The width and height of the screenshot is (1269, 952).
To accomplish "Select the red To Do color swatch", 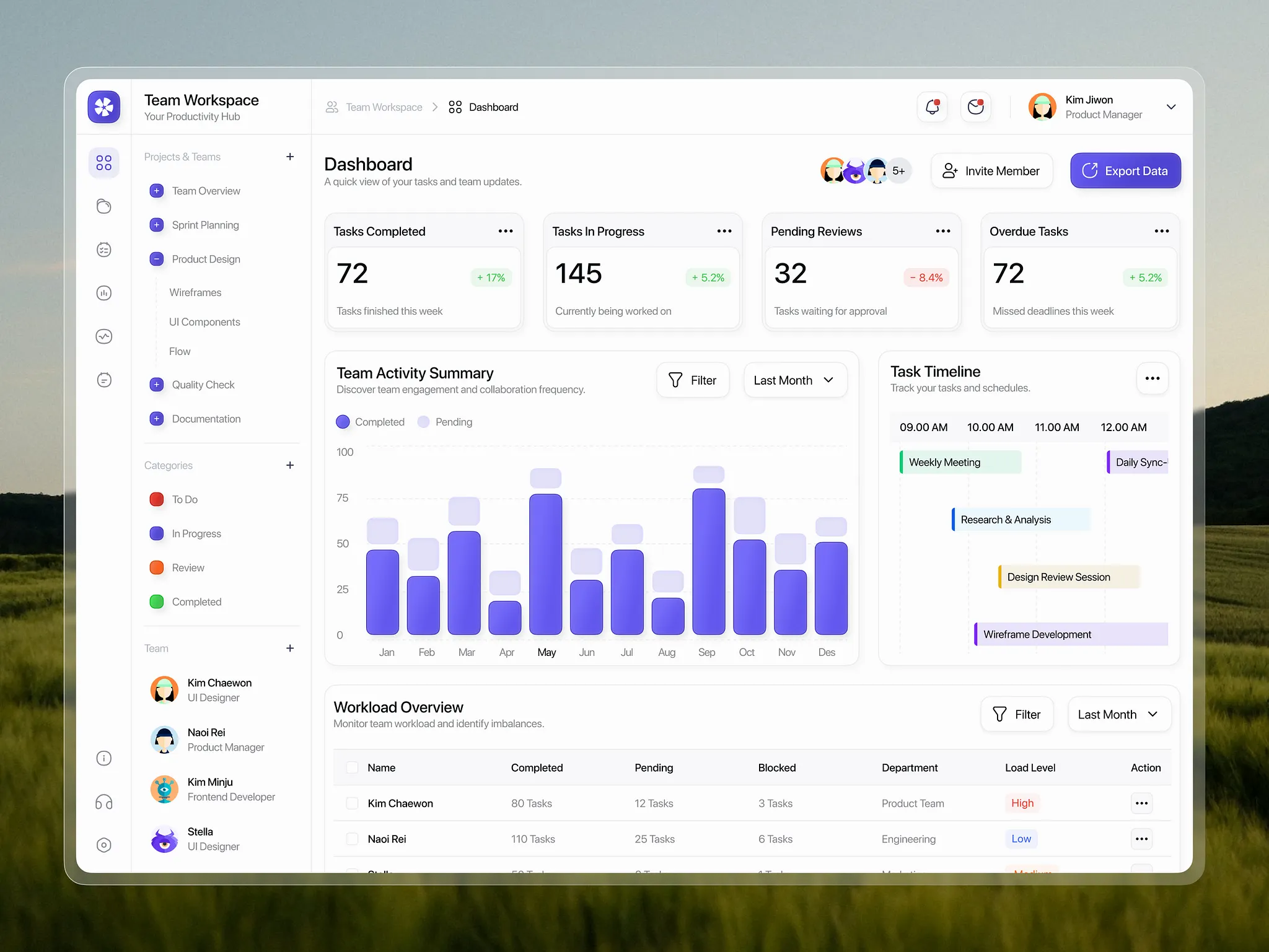I will (x=156, y=499).
